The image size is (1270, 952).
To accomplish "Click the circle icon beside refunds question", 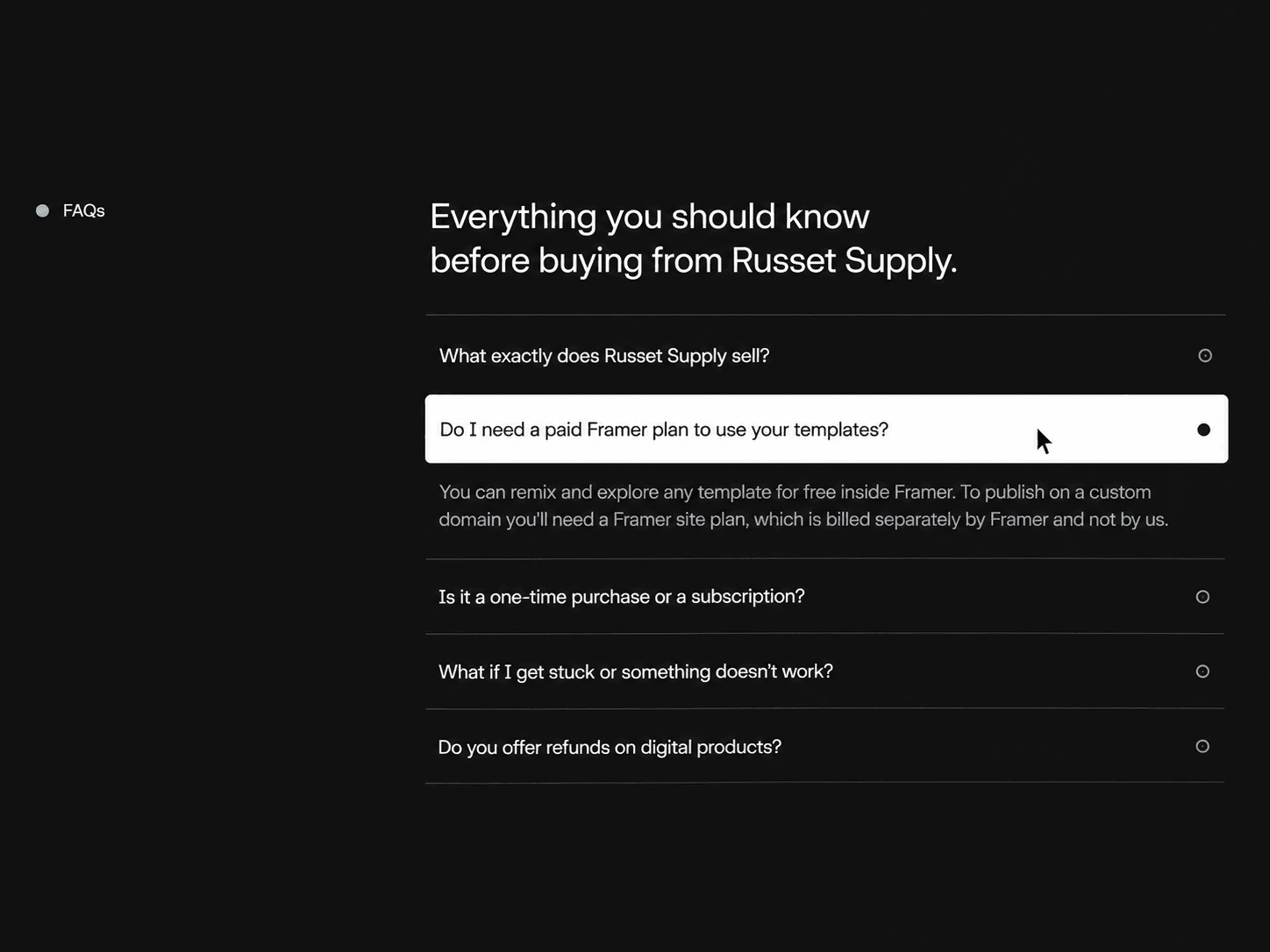I will (x=1202, y=746).
